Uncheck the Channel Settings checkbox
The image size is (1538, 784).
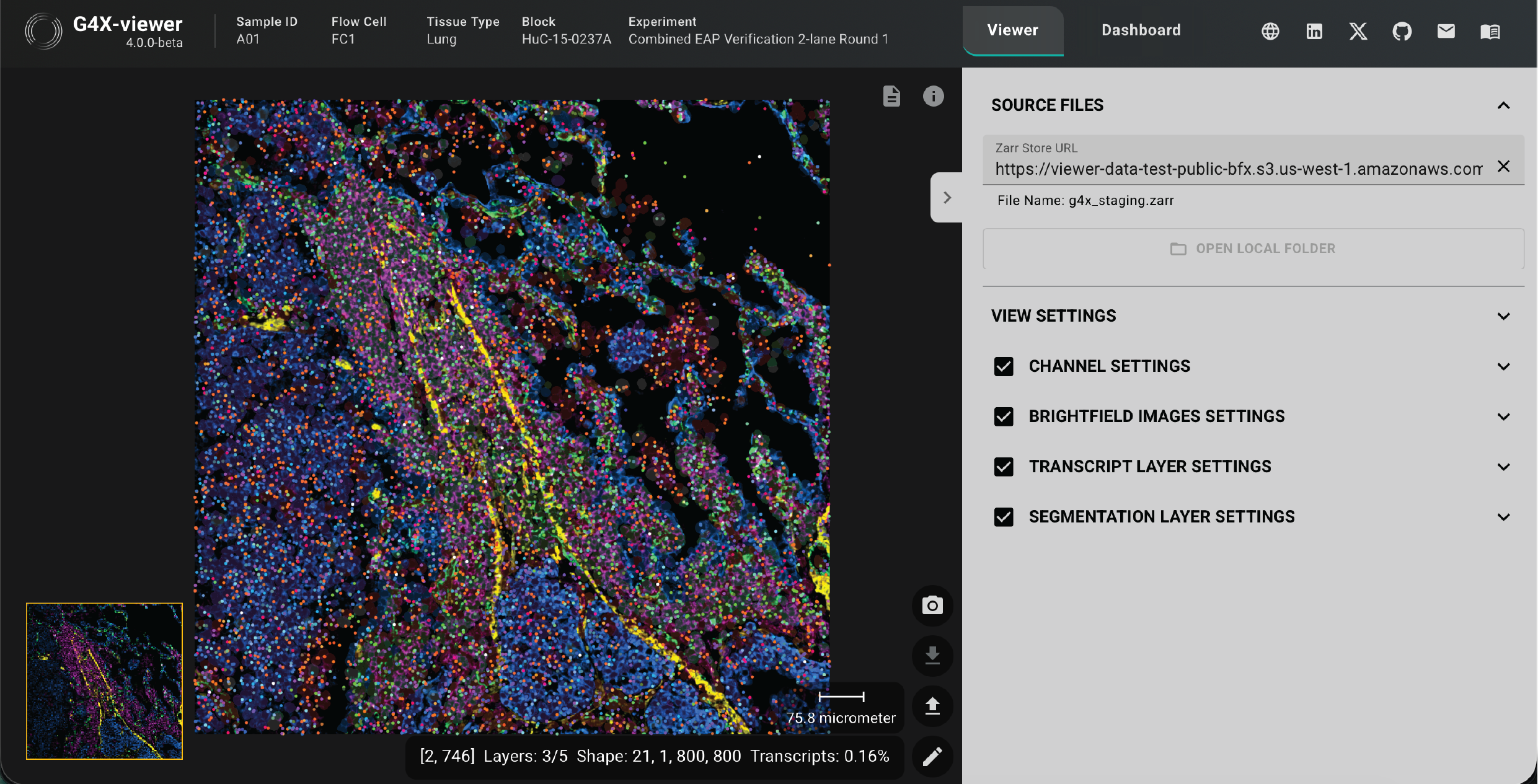pos(1004,366)
